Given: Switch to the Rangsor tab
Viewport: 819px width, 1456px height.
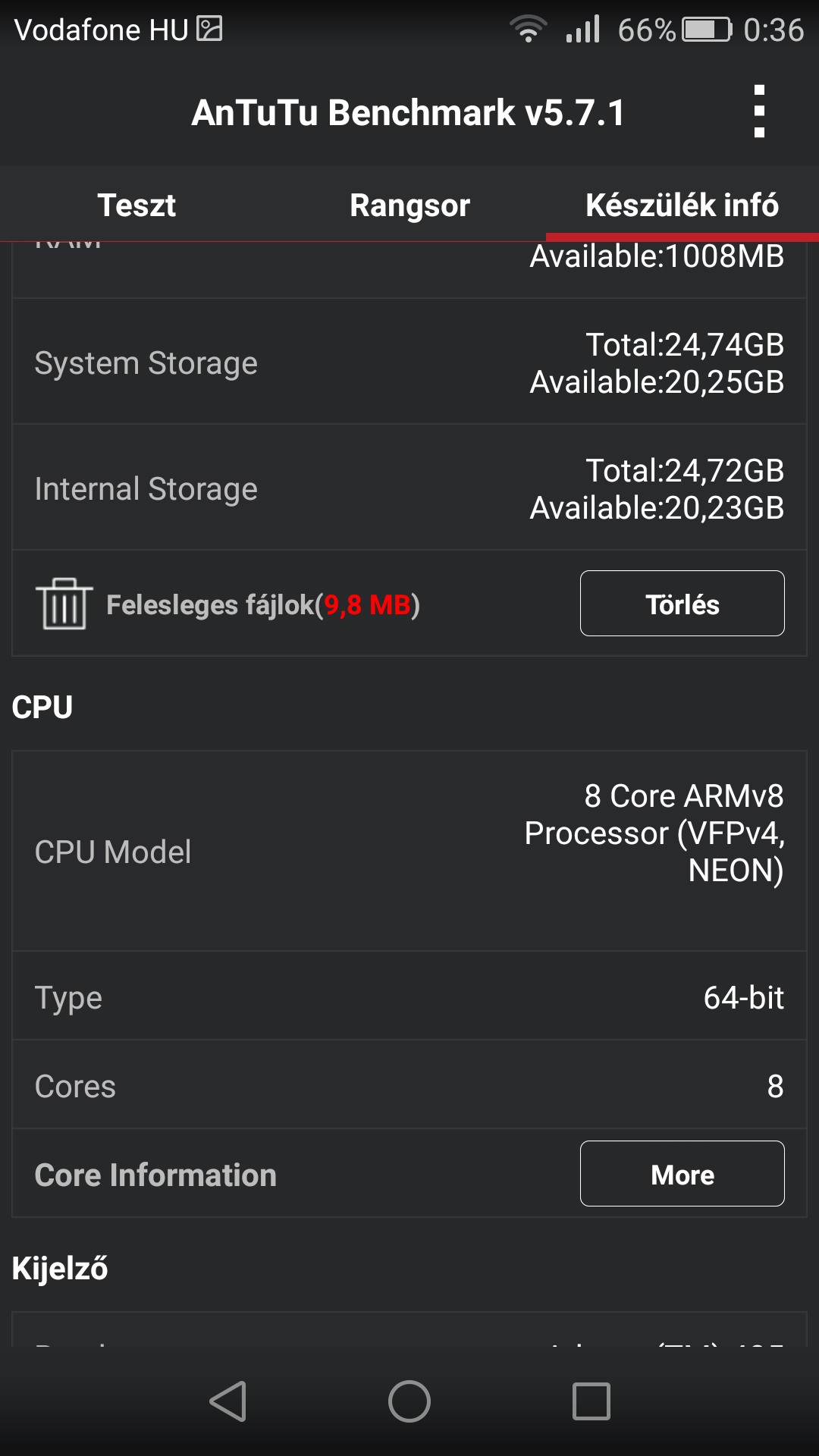Looking at the screenshot, I should point(409,205).
